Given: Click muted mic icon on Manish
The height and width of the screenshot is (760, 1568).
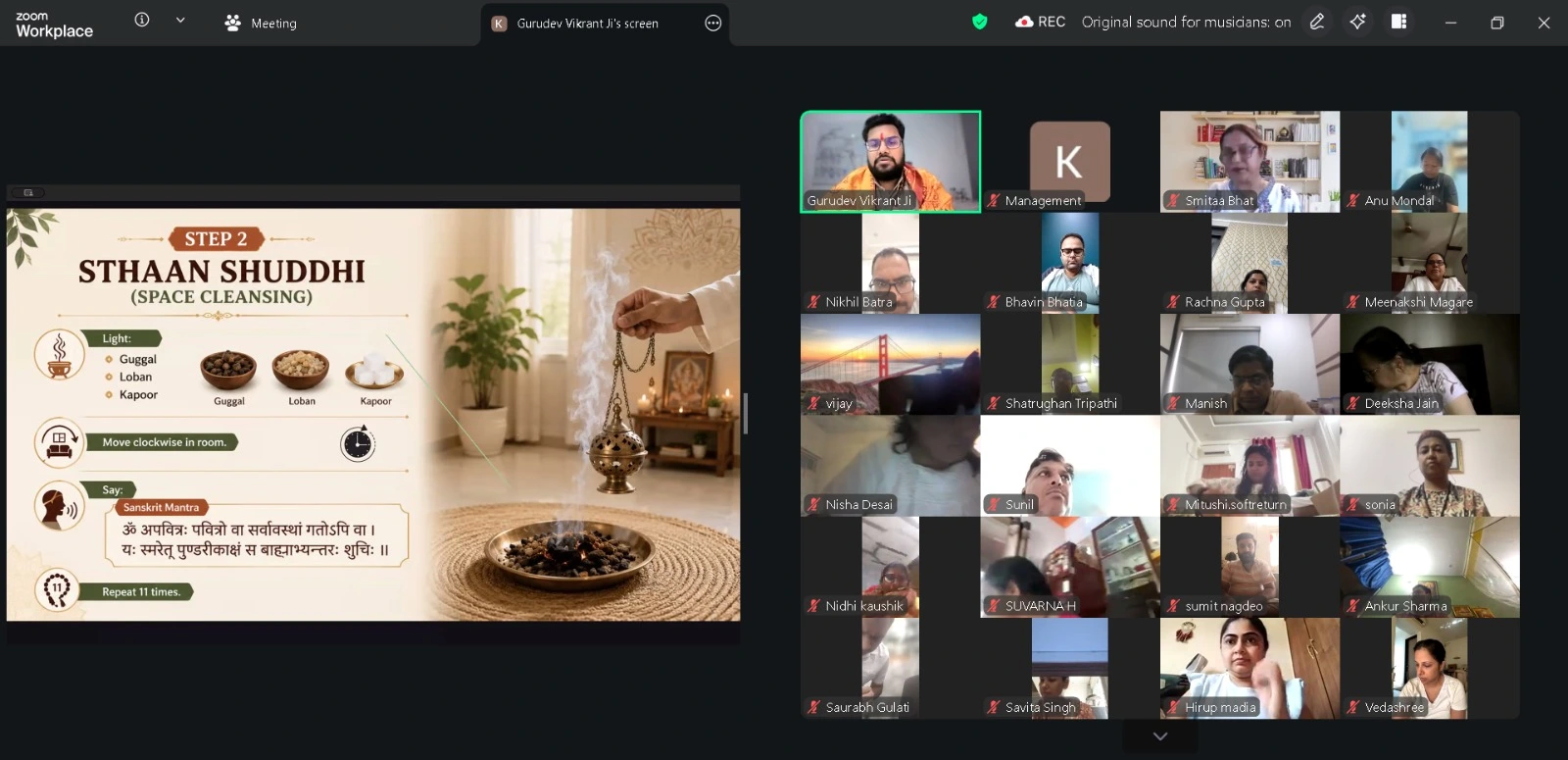Looking at the screenshot, I should click(x=1173, y=403).
